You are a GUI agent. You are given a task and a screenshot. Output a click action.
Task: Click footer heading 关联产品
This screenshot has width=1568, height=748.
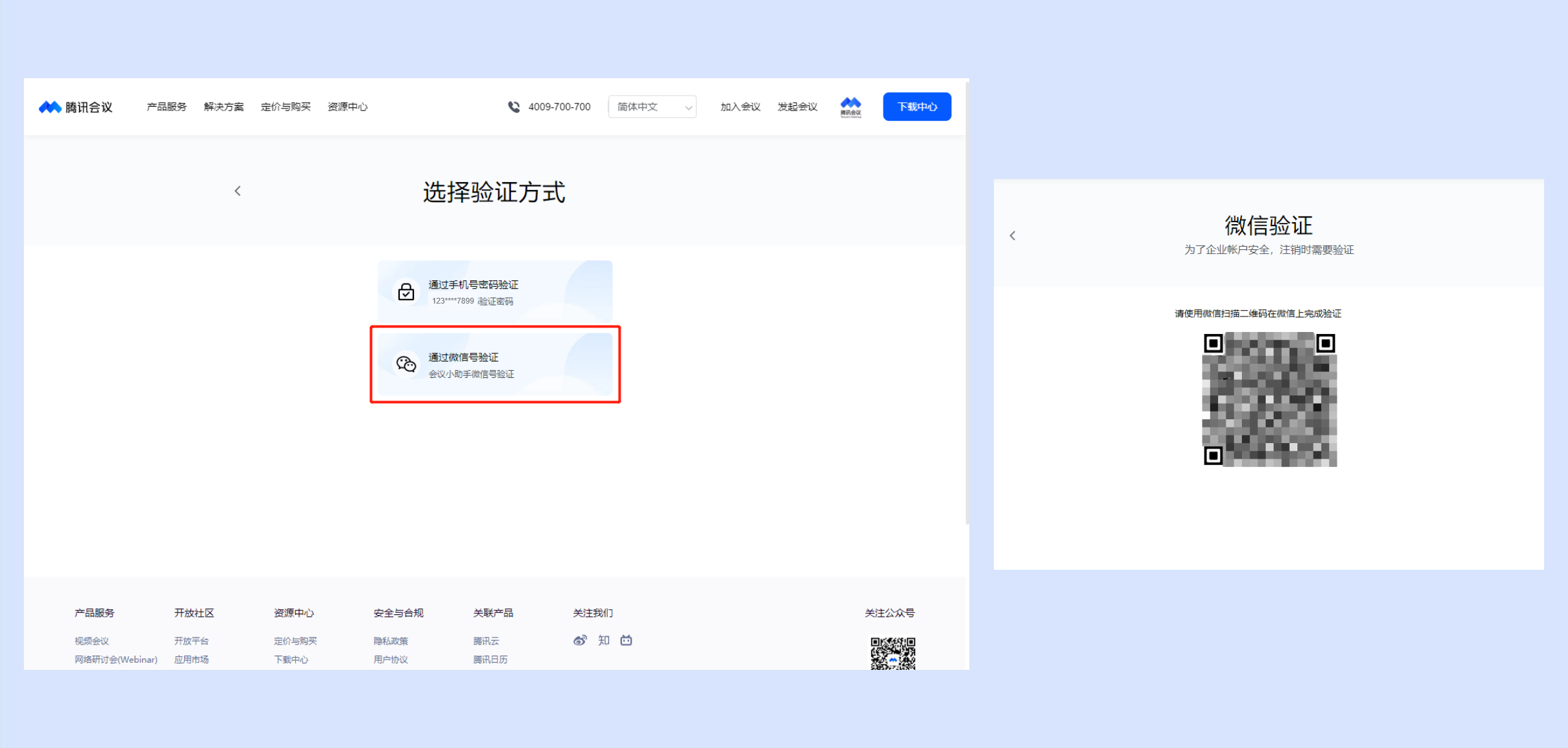(493, 613)
